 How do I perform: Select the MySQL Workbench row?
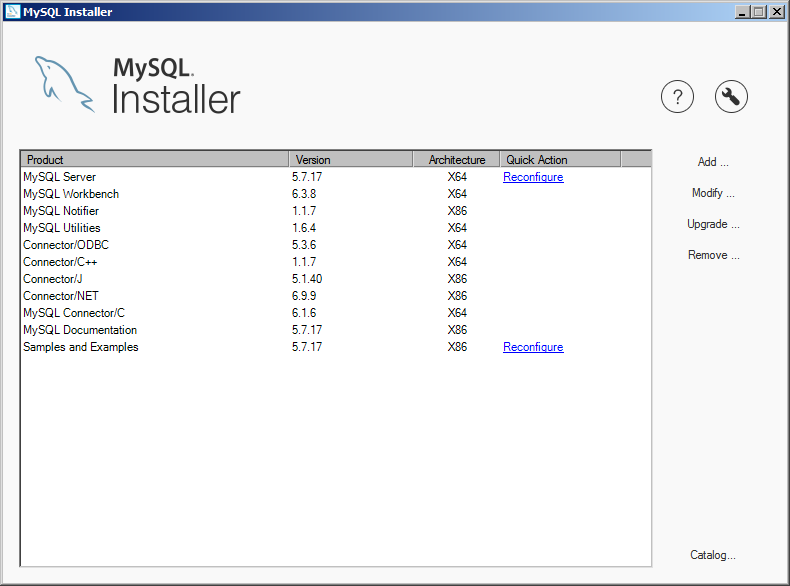(336, 194)
